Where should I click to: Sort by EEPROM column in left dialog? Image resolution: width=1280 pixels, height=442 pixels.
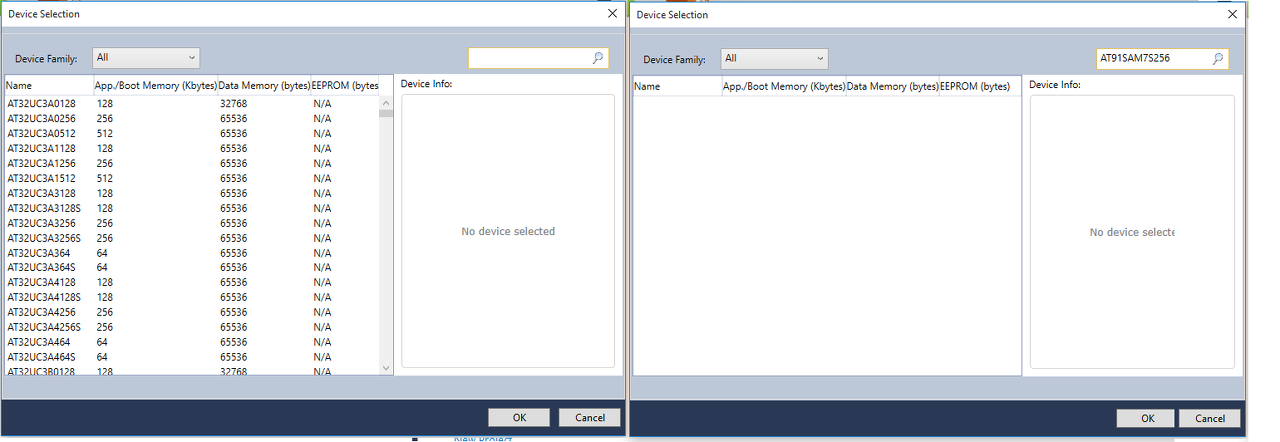point(345,86)
